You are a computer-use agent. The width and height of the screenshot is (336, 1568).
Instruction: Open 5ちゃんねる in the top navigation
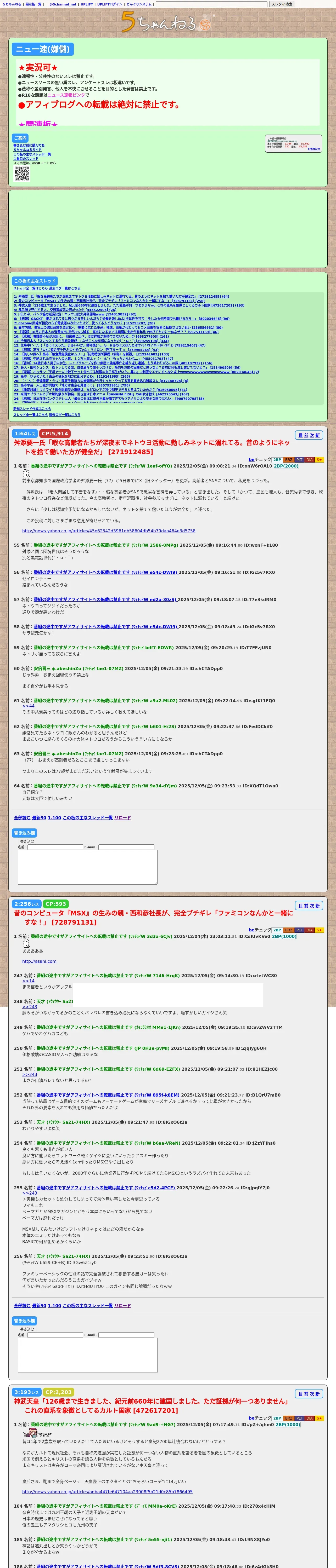(x=12, y=4)
